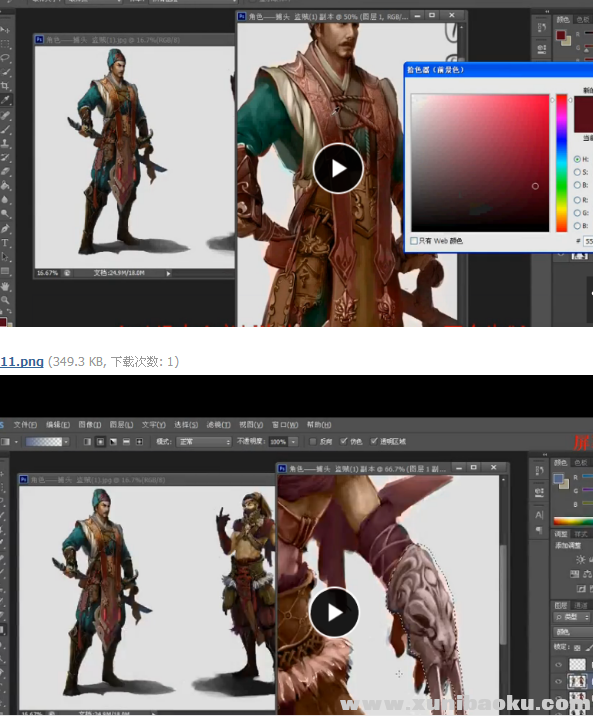The image size is (593, 716).
Task: Choose the Reflected gradient type icon
Action: (x=126, y=442)
